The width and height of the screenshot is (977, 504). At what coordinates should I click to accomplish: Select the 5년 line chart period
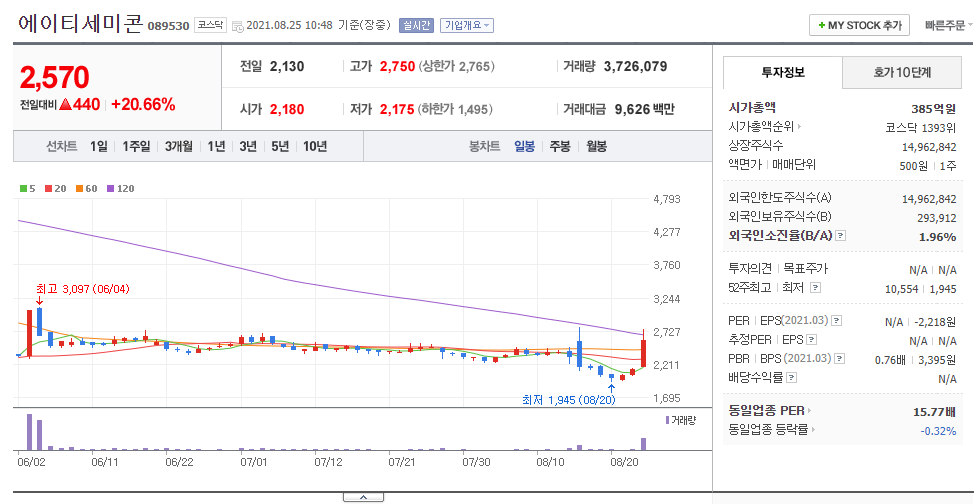pyautogui.click(x=280, y=146)
